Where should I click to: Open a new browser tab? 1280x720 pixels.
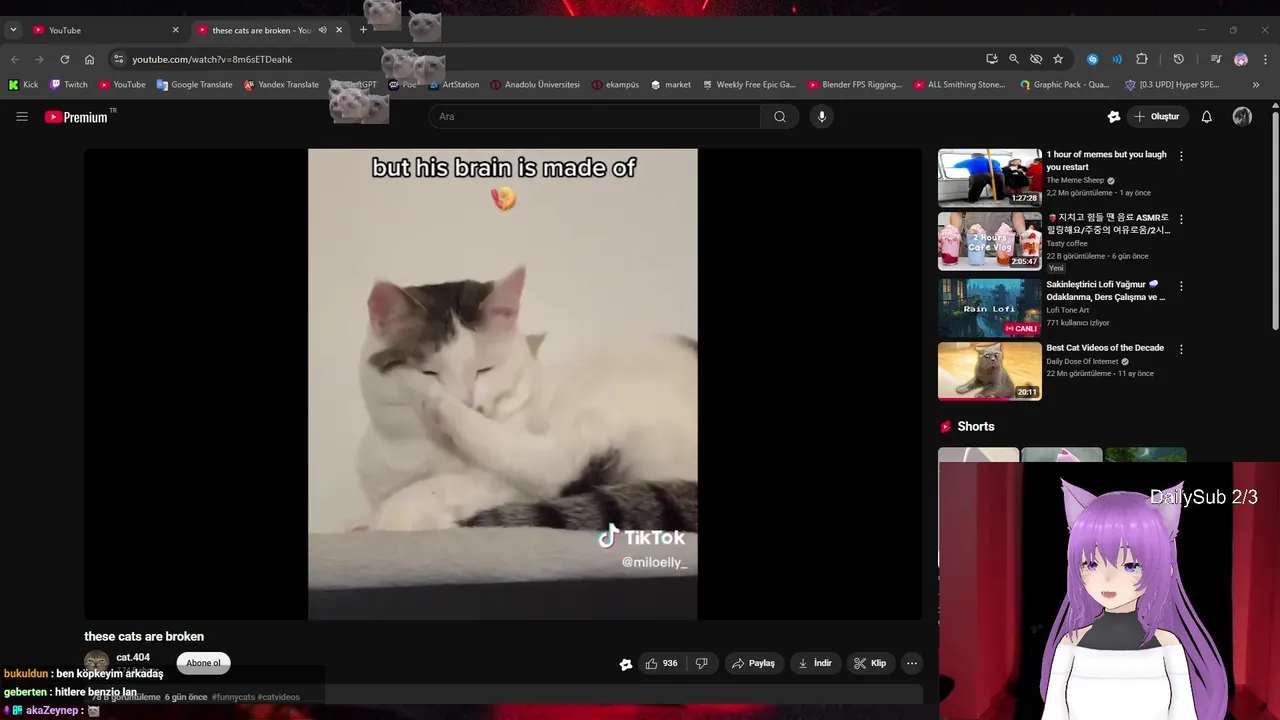tap(363, 30)
